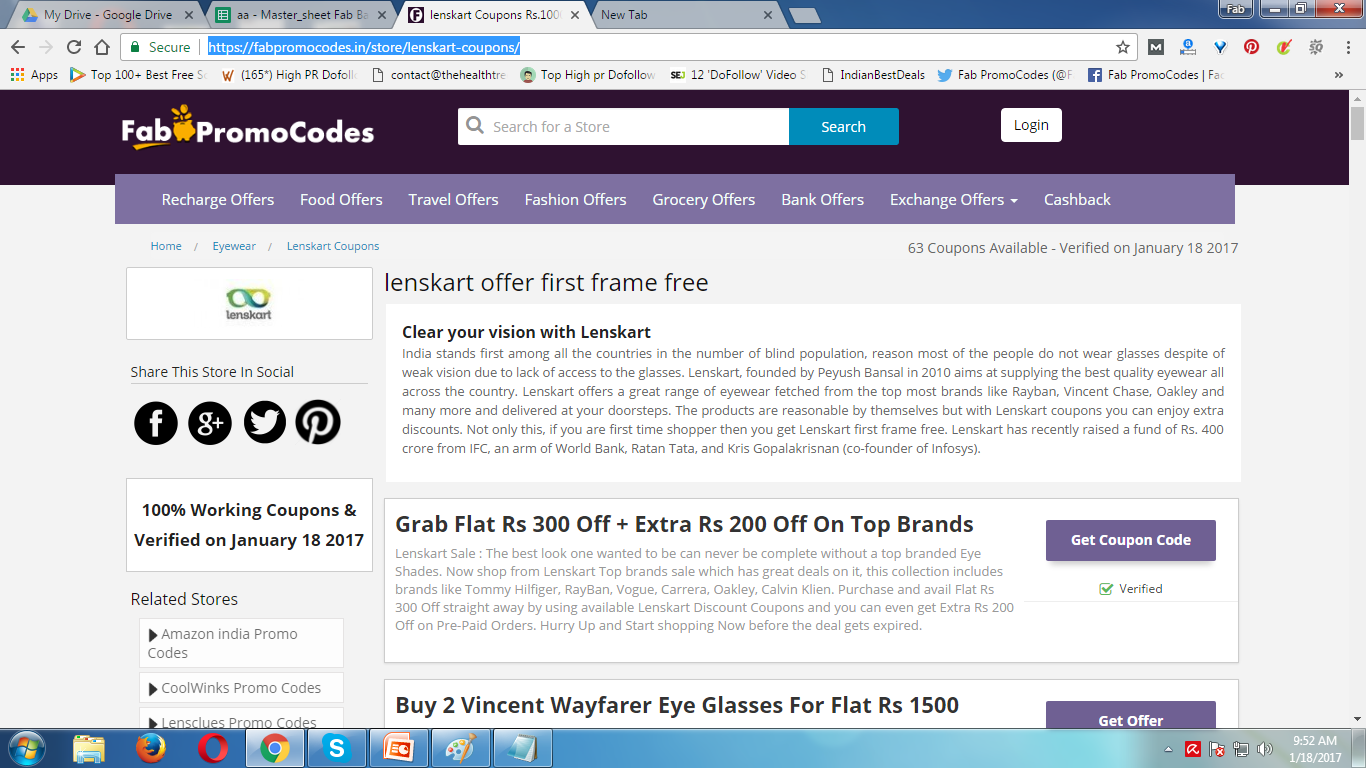1366x768 pixels.
Task: Go back to previous page
Action: coord(18,47)
